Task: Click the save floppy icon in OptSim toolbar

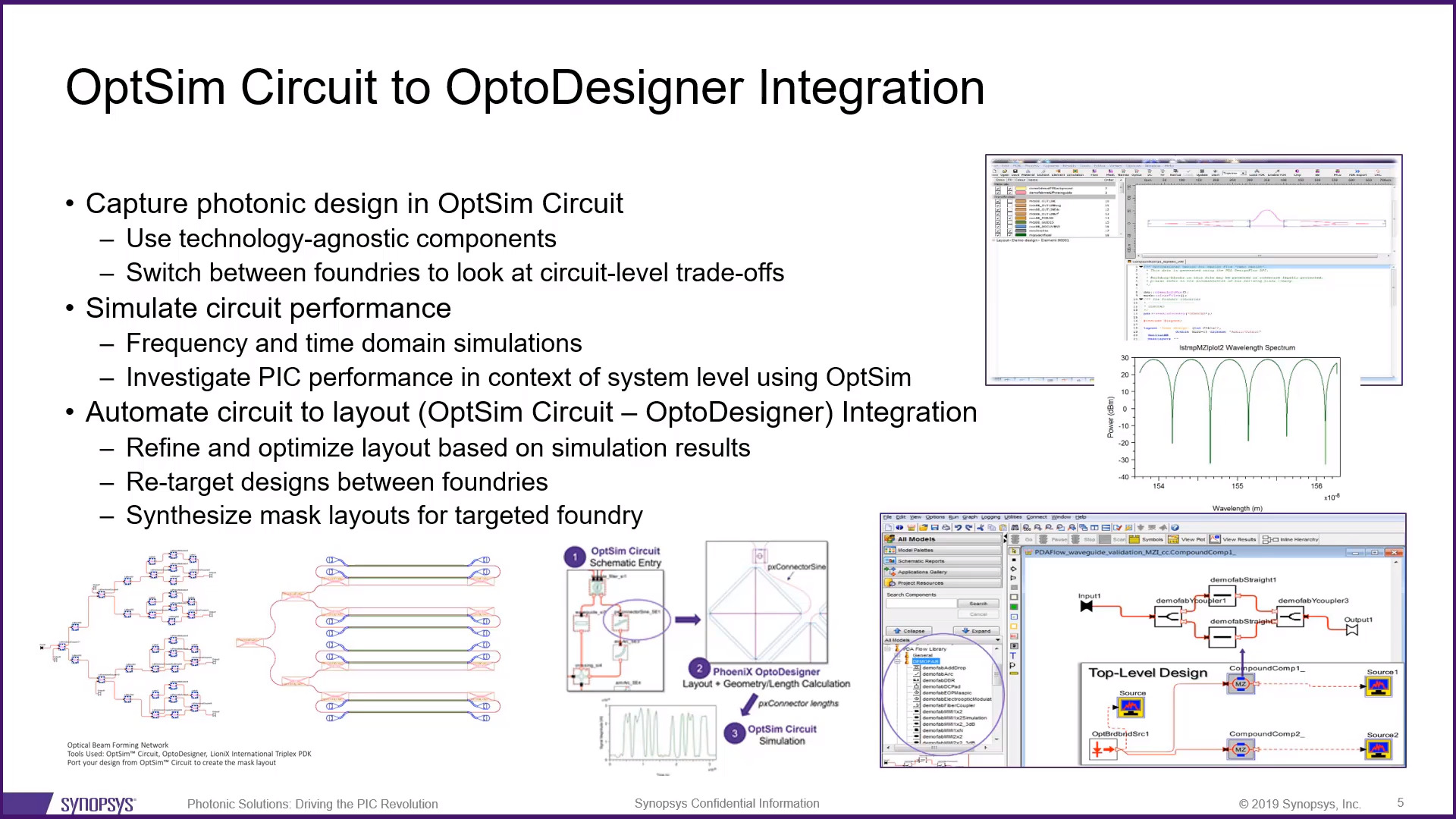Action: pos(935,528)
